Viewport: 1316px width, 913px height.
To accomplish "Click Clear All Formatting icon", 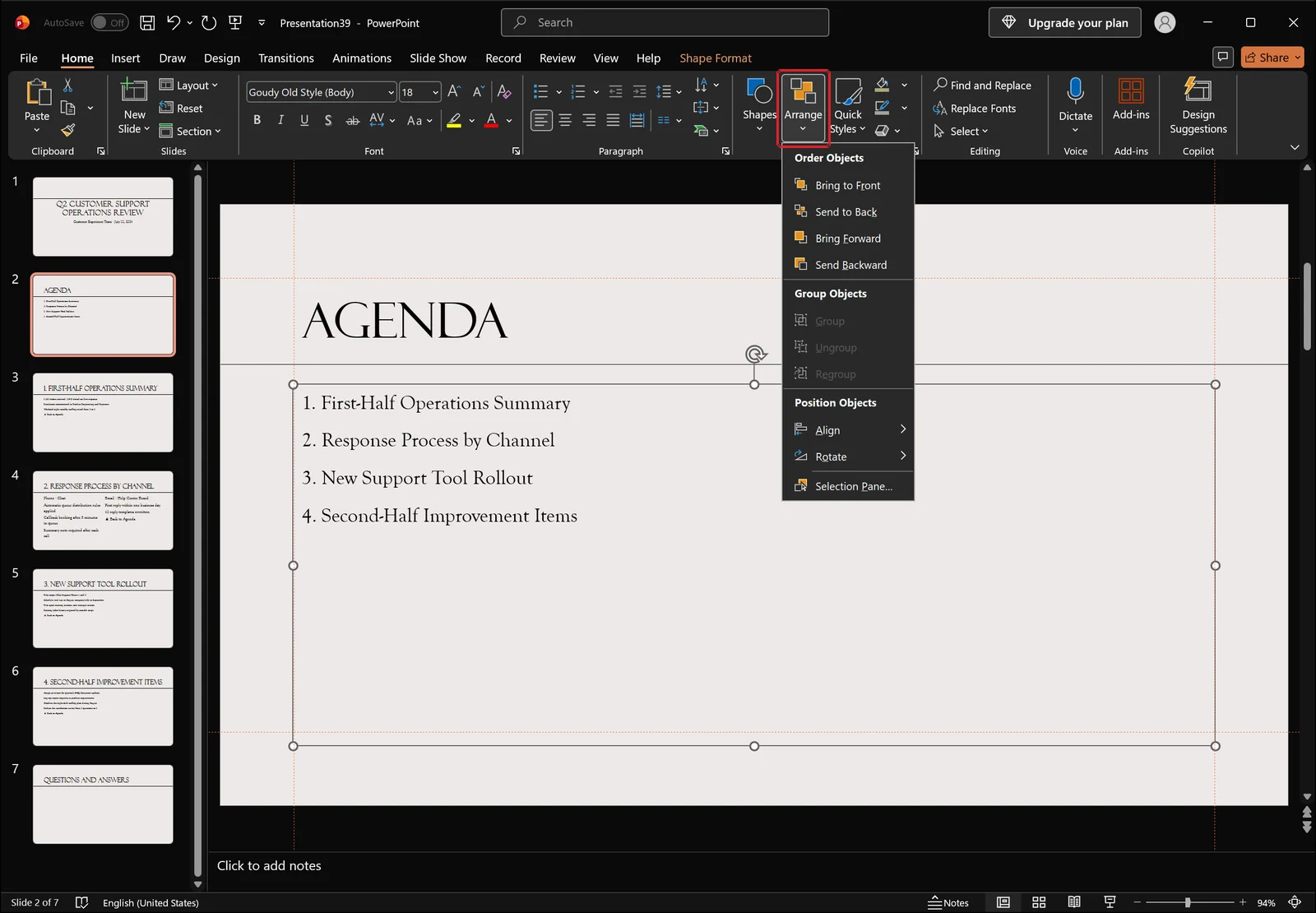I will click(504, 92).
